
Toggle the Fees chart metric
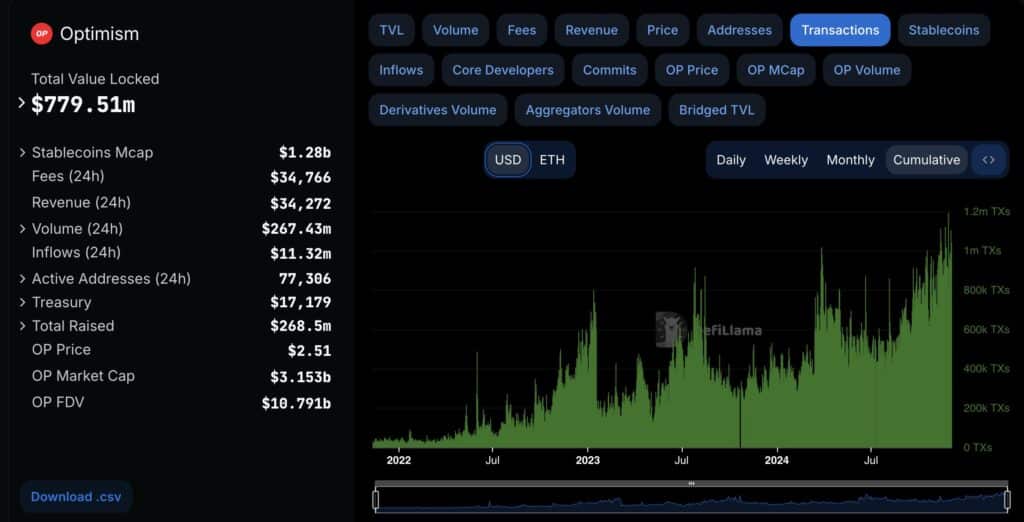[x=522, y=30]
